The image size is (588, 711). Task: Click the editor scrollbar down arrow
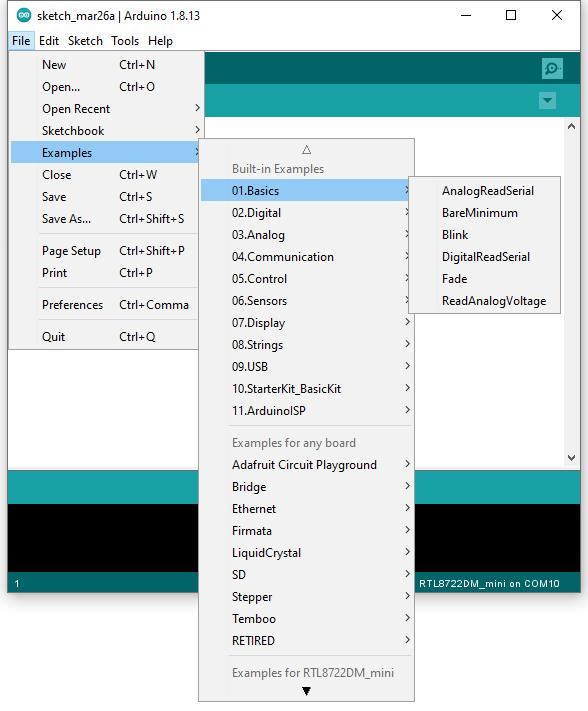[x=571, y=458]
